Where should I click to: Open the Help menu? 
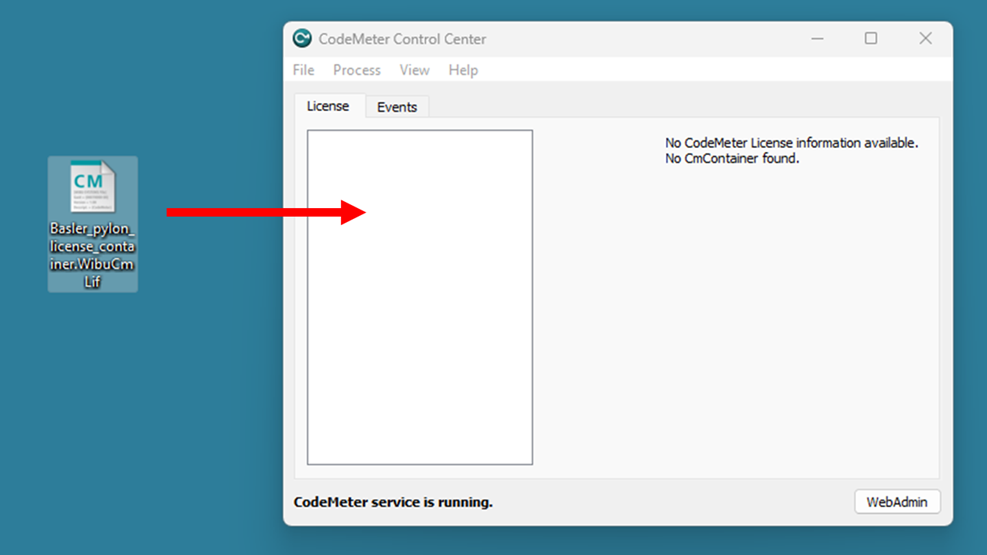coord(463,70)
